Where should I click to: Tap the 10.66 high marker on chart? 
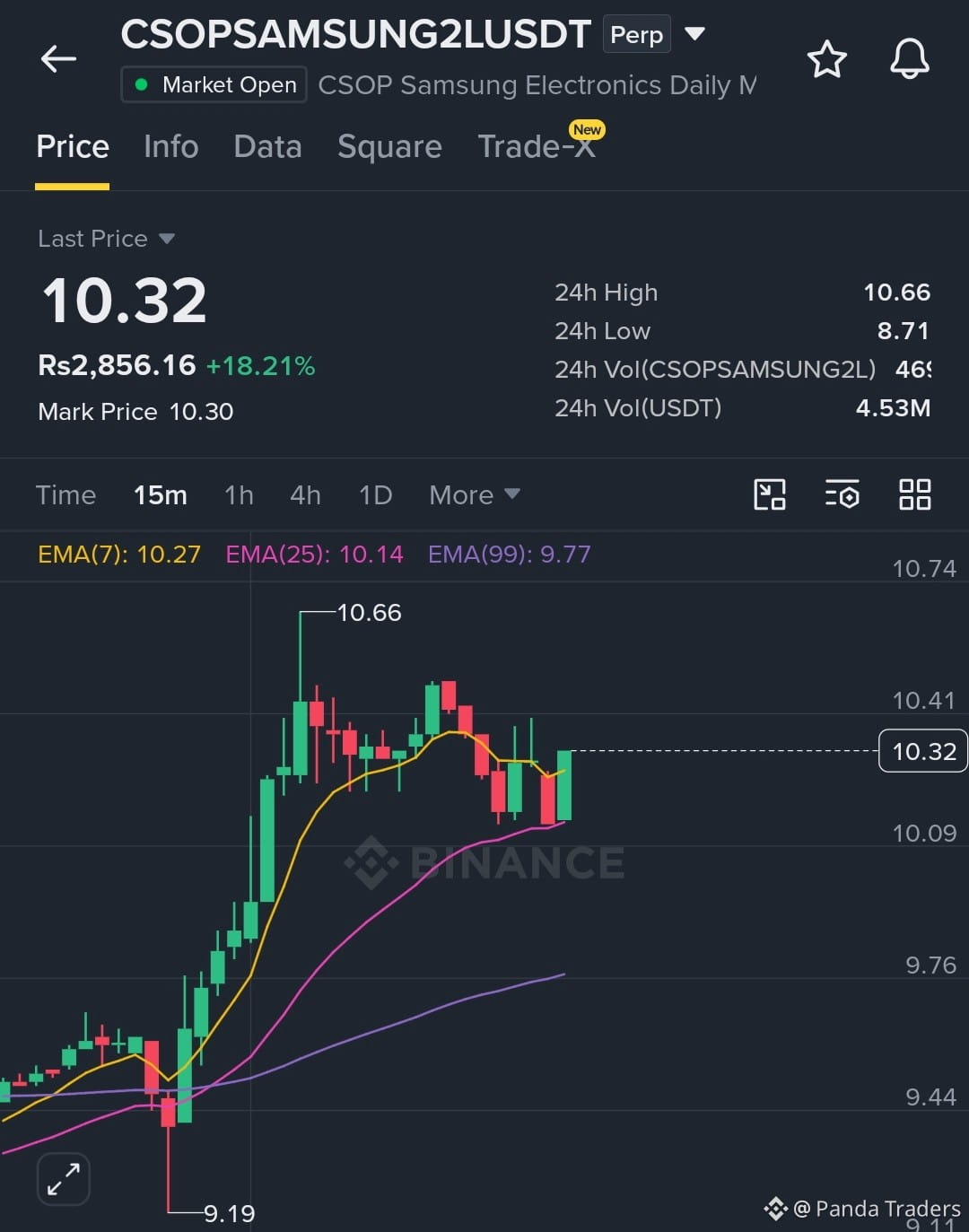[369, 613]
